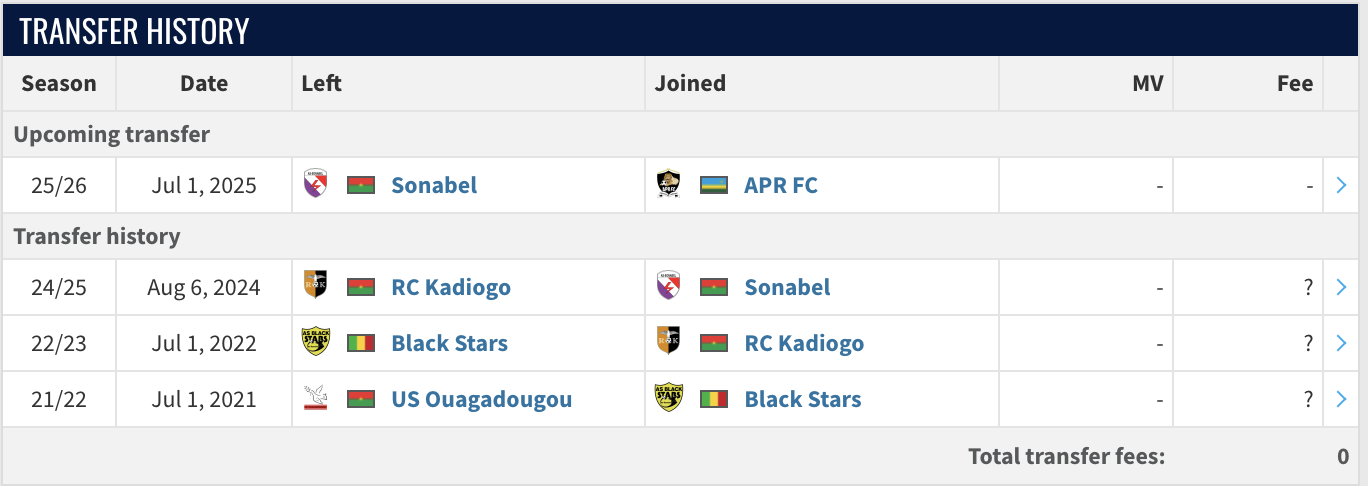Click the Rwanda flag beside APR FC

coord(713,185)
